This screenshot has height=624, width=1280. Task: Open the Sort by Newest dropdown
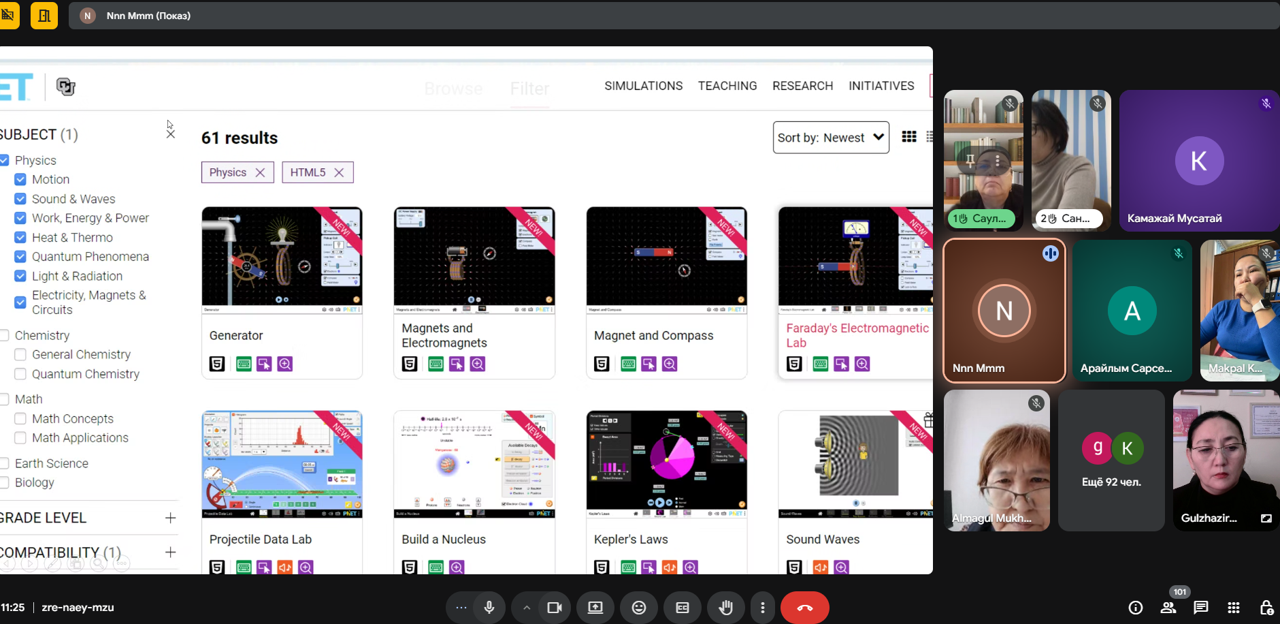830,138
